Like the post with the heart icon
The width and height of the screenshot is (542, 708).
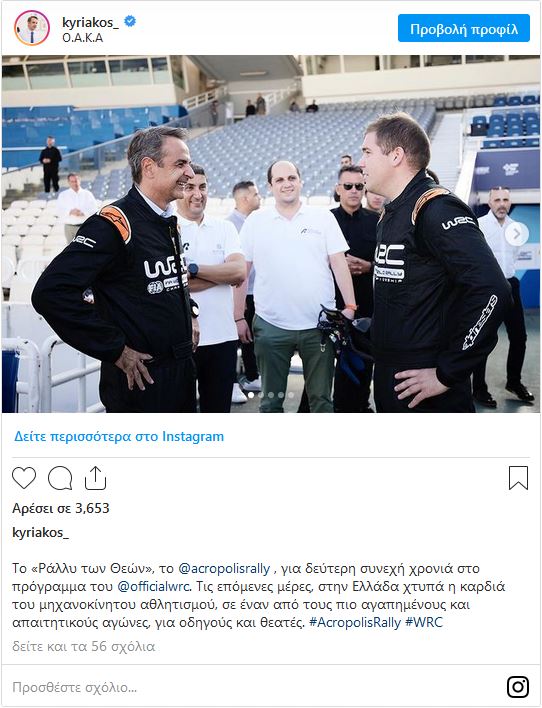click(24, 478)
